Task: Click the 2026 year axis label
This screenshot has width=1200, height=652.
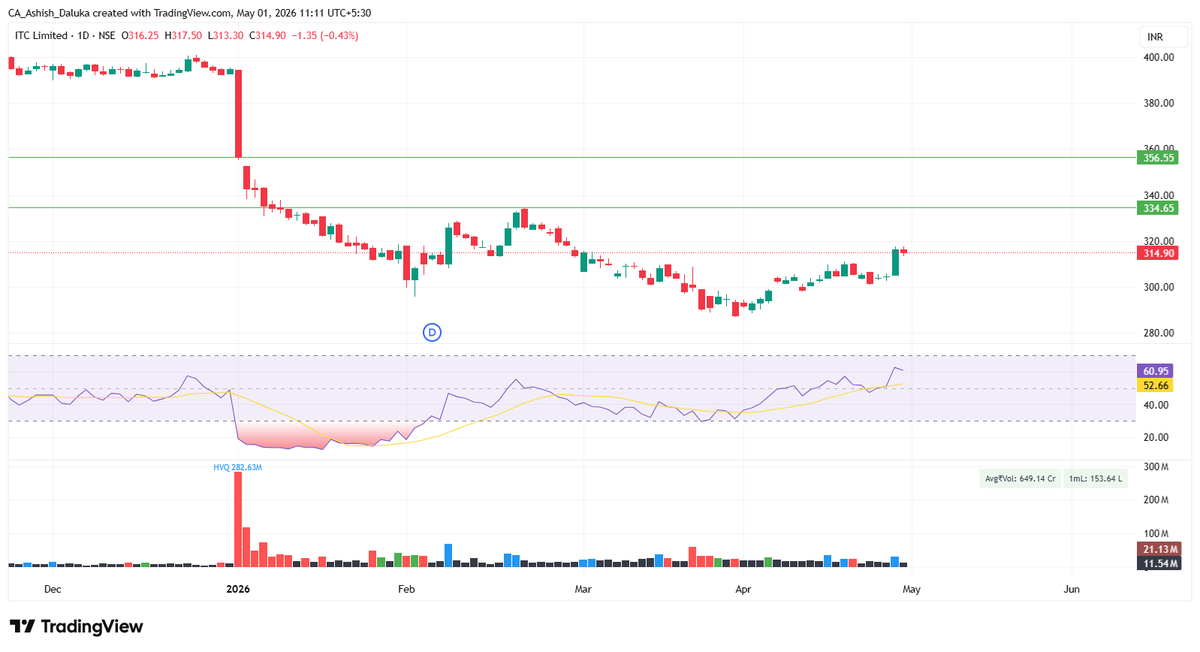Action: coord(238,590)
